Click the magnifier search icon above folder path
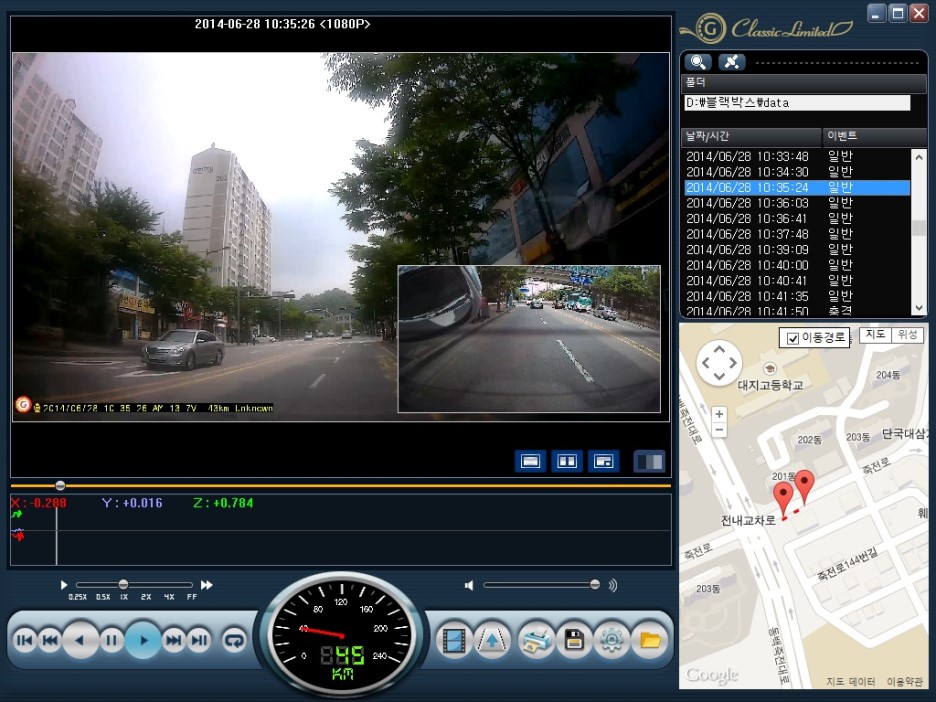 coord(700,62)
